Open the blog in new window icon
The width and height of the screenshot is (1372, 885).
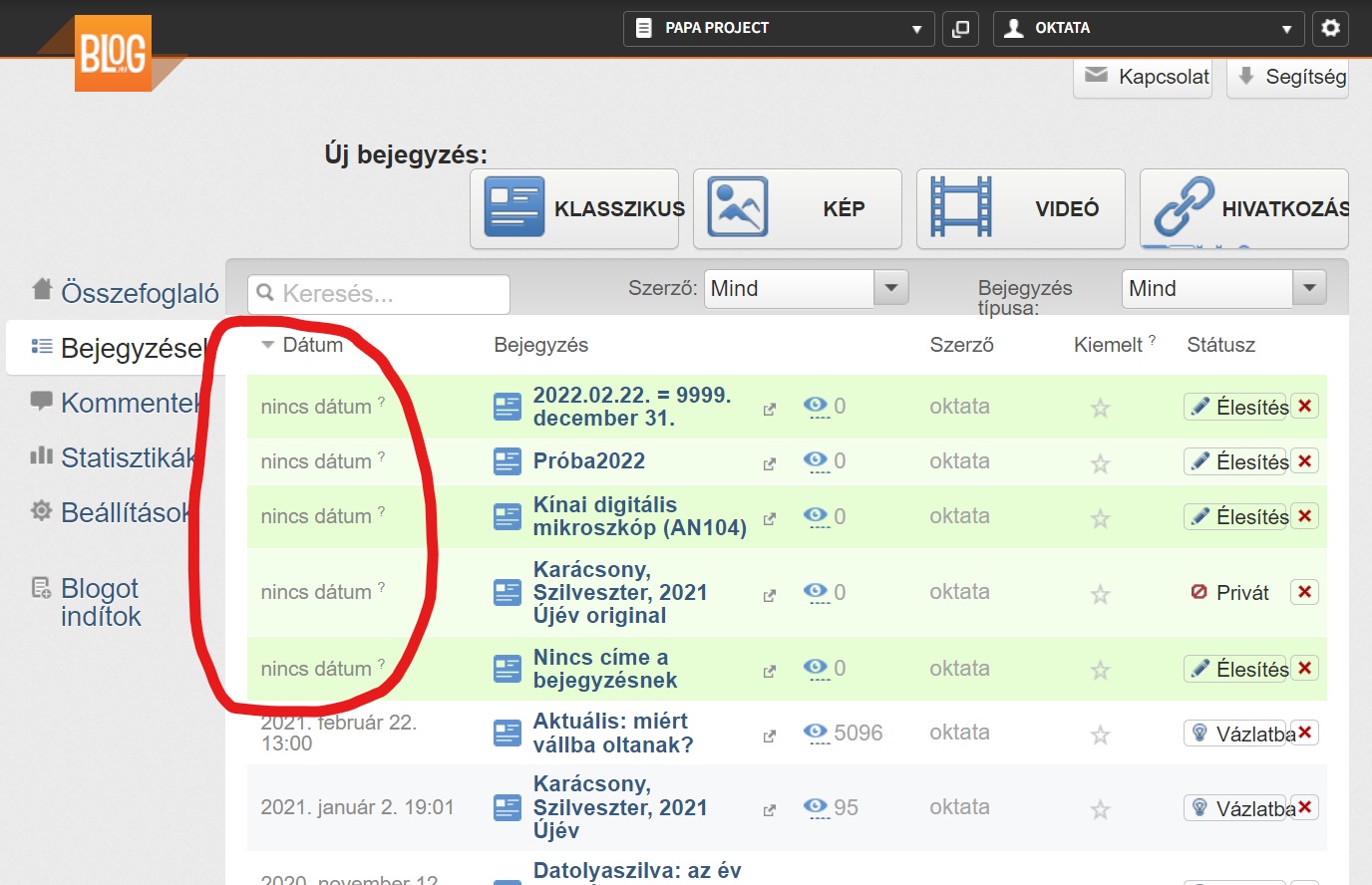[960, 28]
